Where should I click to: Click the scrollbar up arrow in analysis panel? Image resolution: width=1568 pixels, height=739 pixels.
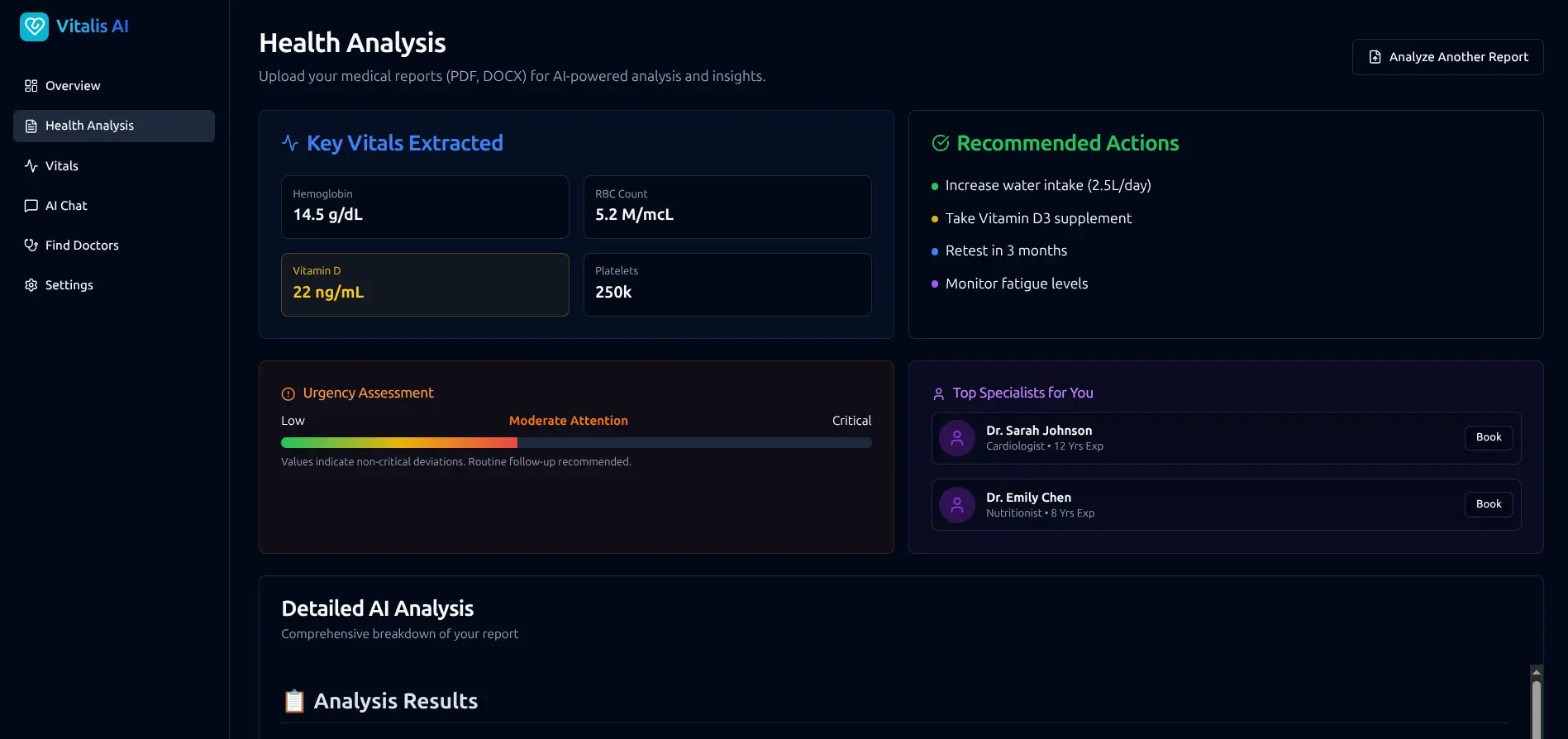click(x=1536, y=672)
